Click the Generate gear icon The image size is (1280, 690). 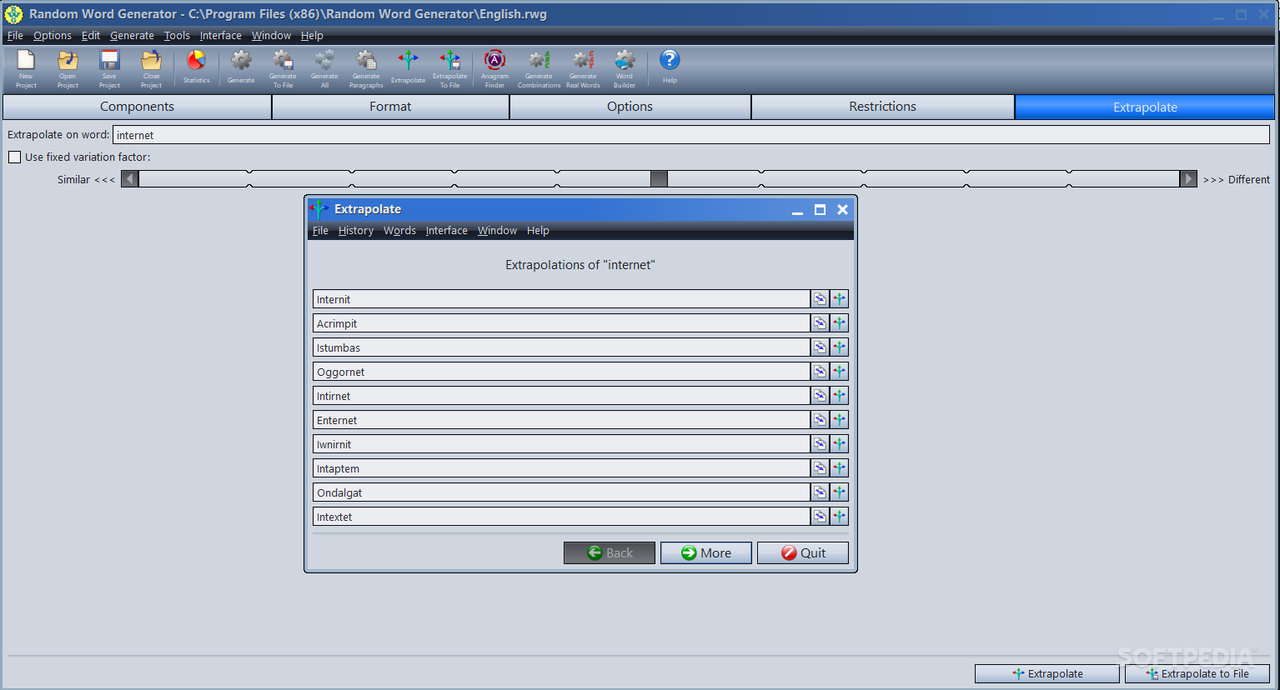241,68
